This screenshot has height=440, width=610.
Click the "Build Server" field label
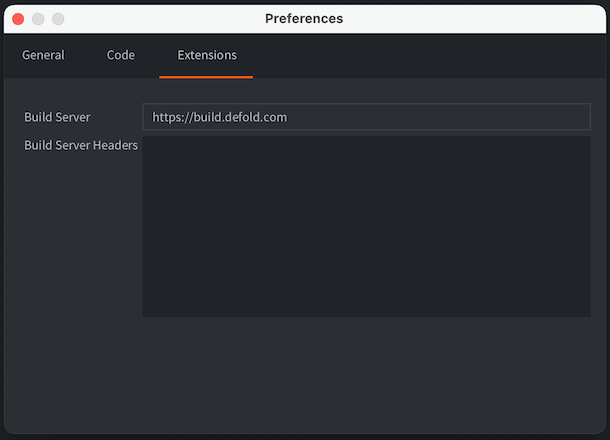(x=57, y=117)
